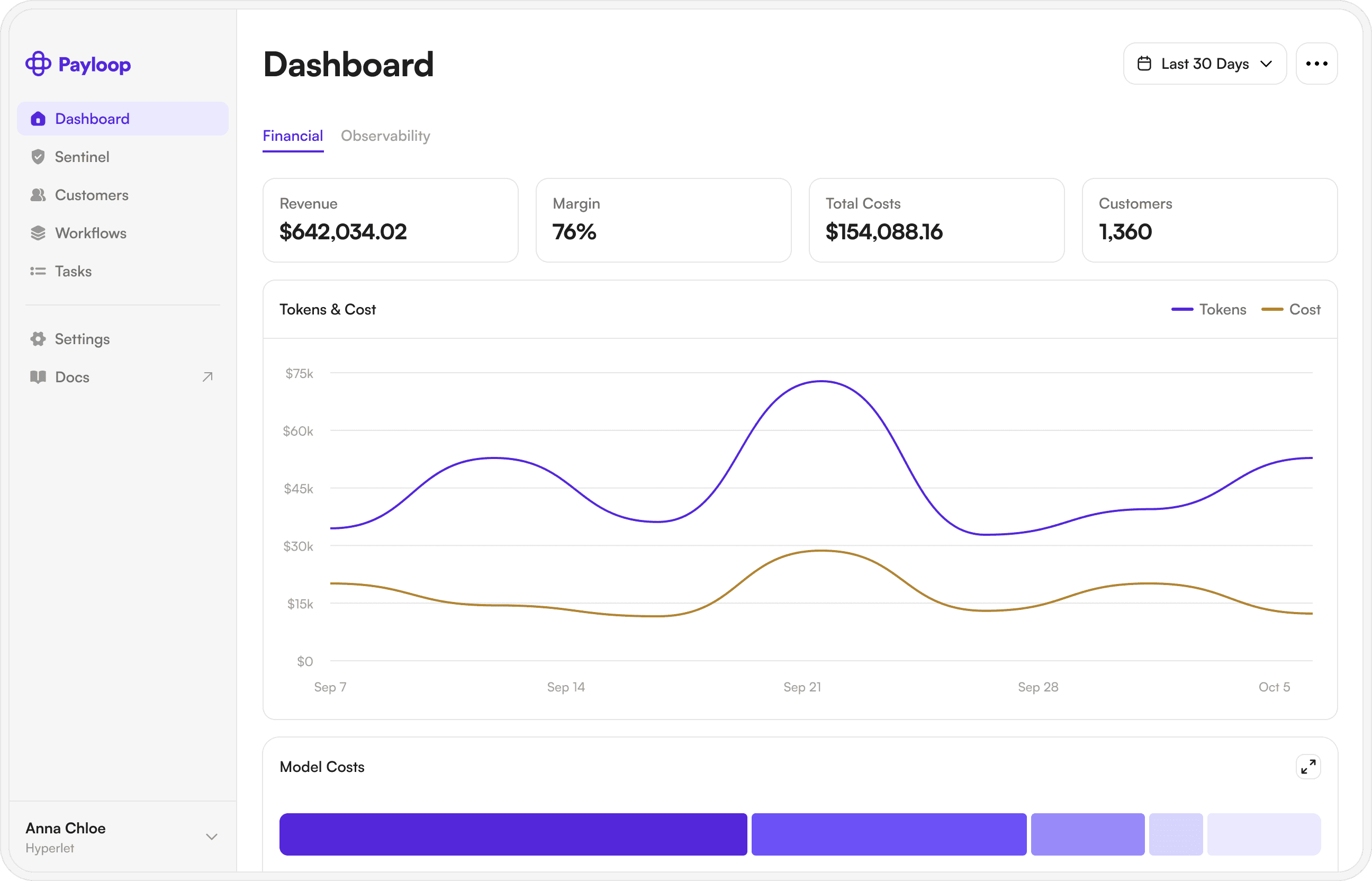
Task: Expand the Model Costs panel
Action: (1307, 767)
